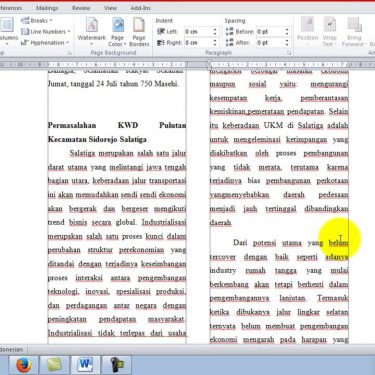375x375 pixels.
Task: Switch to the Review tab
Action: click(81, 8)
